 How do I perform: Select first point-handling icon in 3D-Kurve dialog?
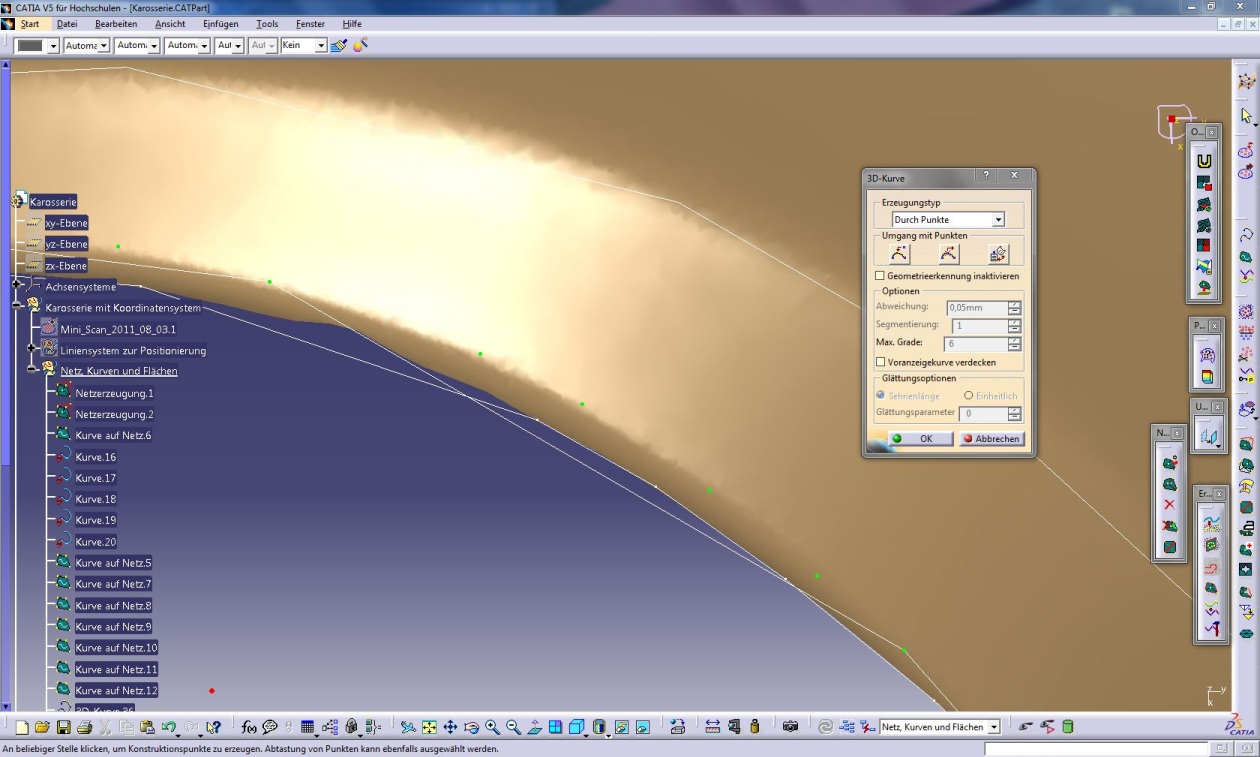click(900, 253)
